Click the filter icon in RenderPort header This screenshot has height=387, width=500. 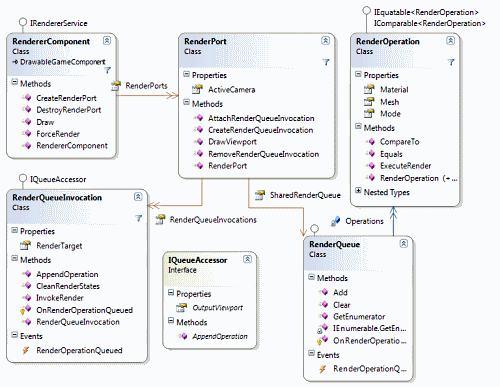(x=326, y=62)
